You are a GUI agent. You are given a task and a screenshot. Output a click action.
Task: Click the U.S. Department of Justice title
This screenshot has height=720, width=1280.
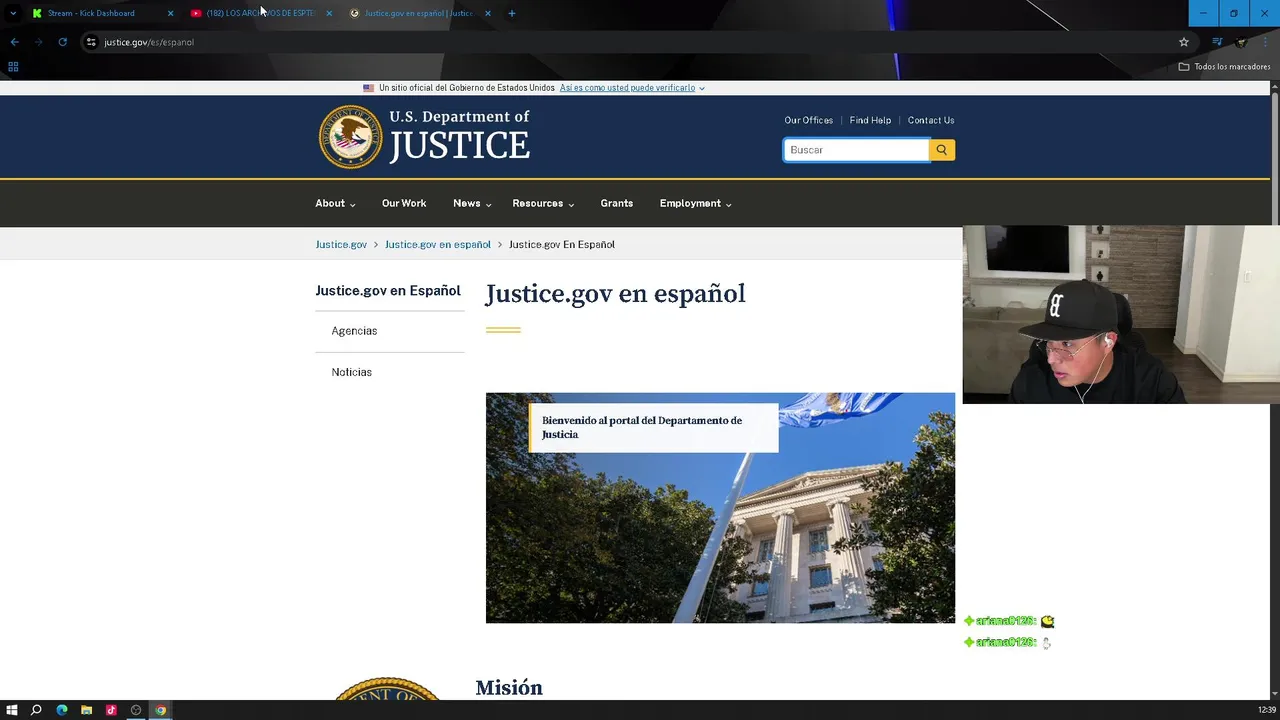pyautogui.click(x=459, y=136)
